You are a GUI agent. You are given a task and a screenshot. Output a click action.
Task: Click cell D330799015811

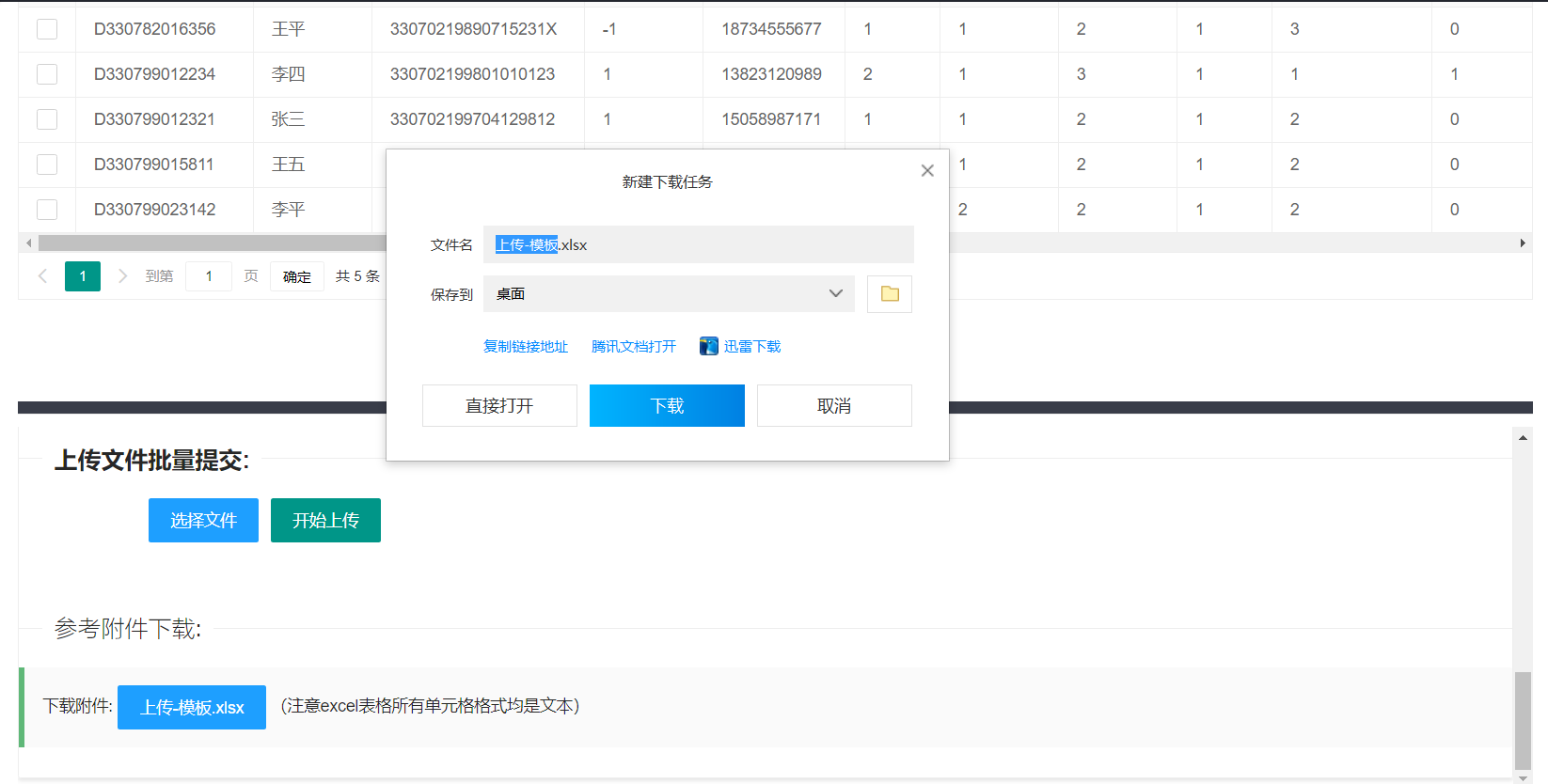pos(154,165)
